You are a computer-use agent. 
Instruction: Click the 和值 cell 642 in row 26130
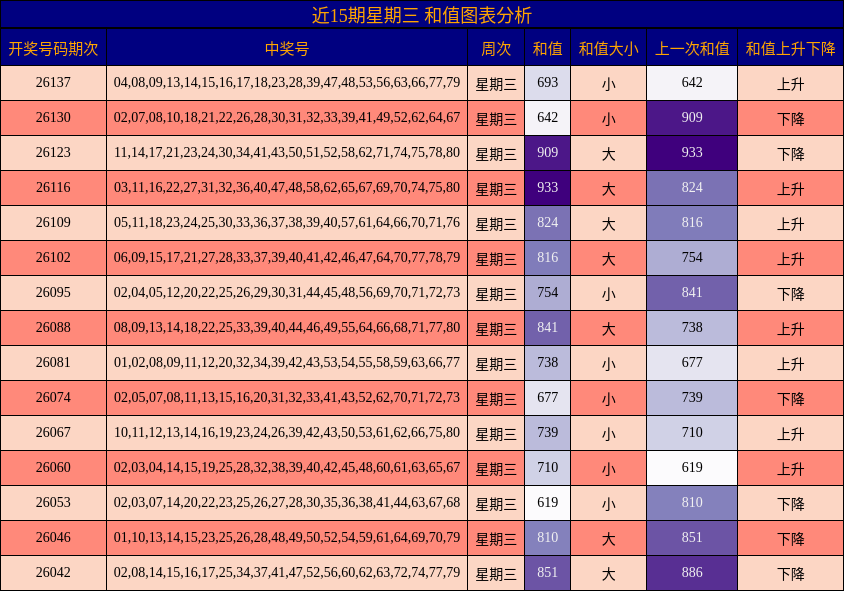[547, 118]
